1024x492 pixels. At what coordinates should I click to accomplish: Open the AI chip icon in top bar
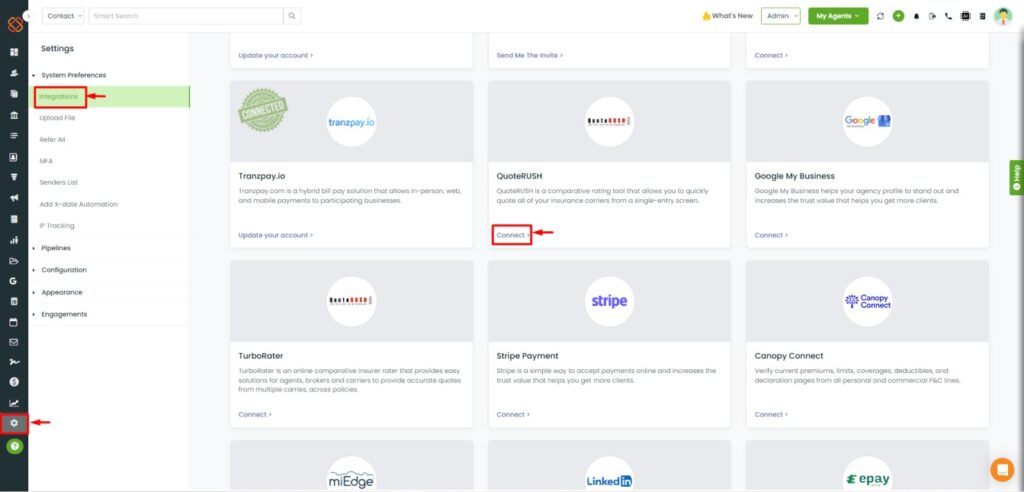[x=966, y=16]
